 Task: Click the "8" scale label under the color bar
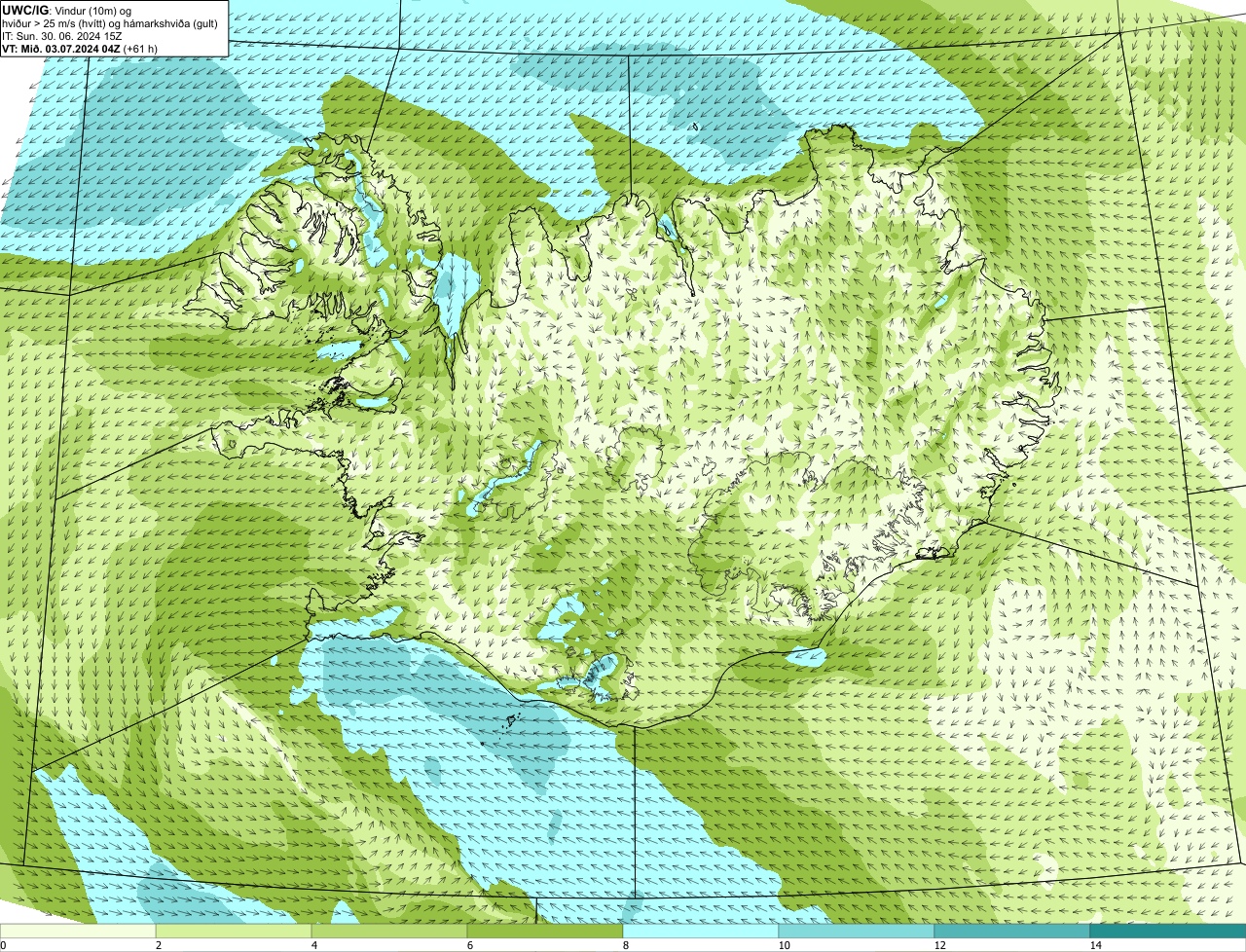point(626,945)
